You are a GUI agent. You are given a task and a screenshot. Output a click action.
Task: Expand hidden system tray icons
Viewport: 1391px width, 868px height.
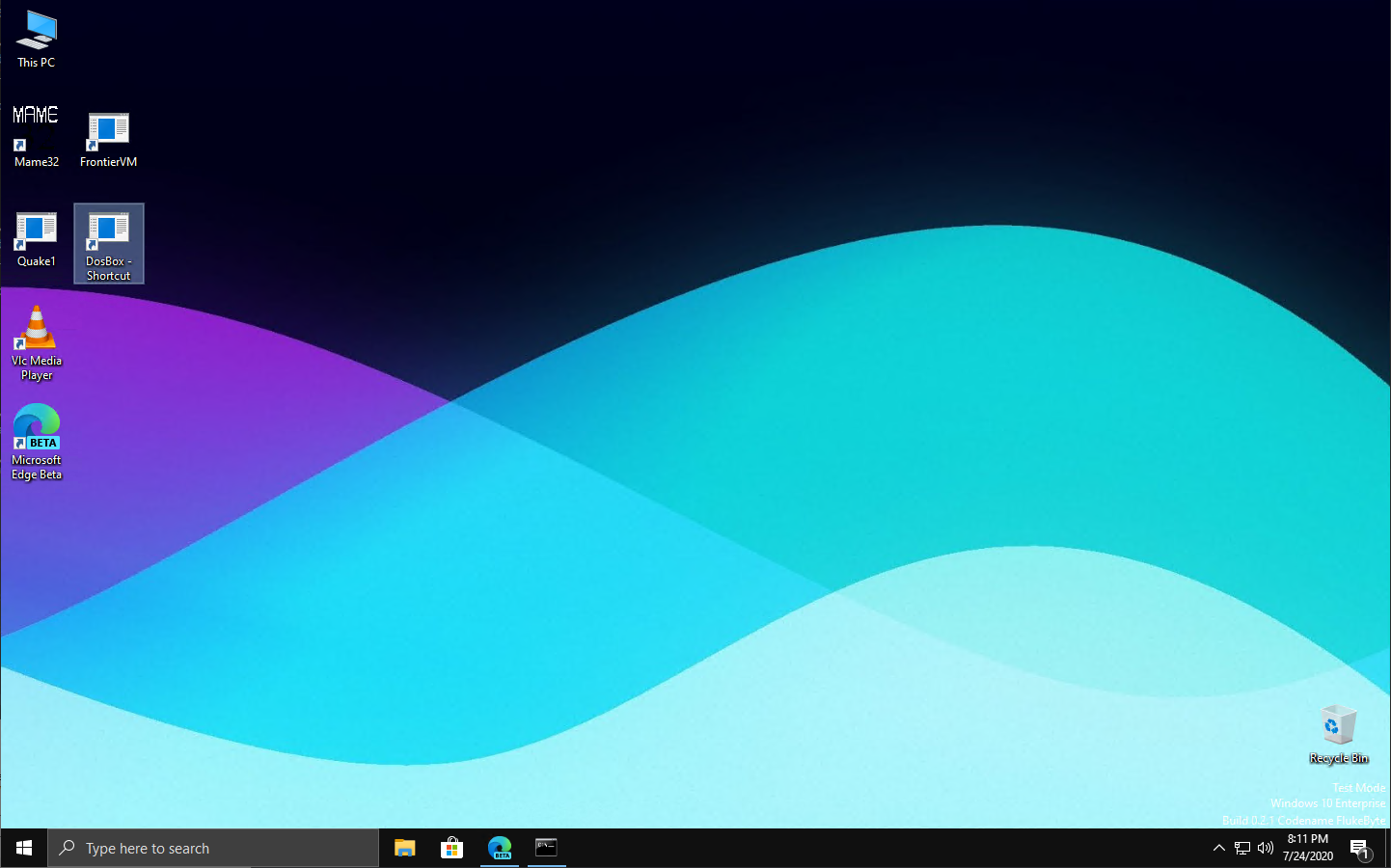1218,848
